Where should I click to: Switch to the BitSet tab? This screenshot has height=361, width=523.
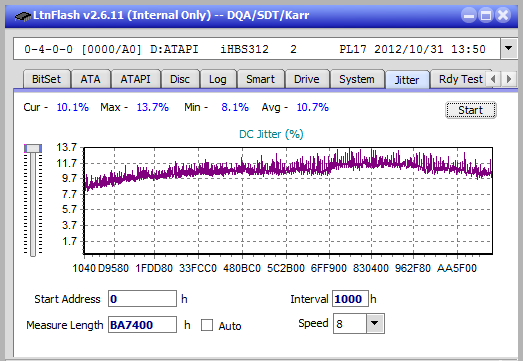click(x=46, y=79)
